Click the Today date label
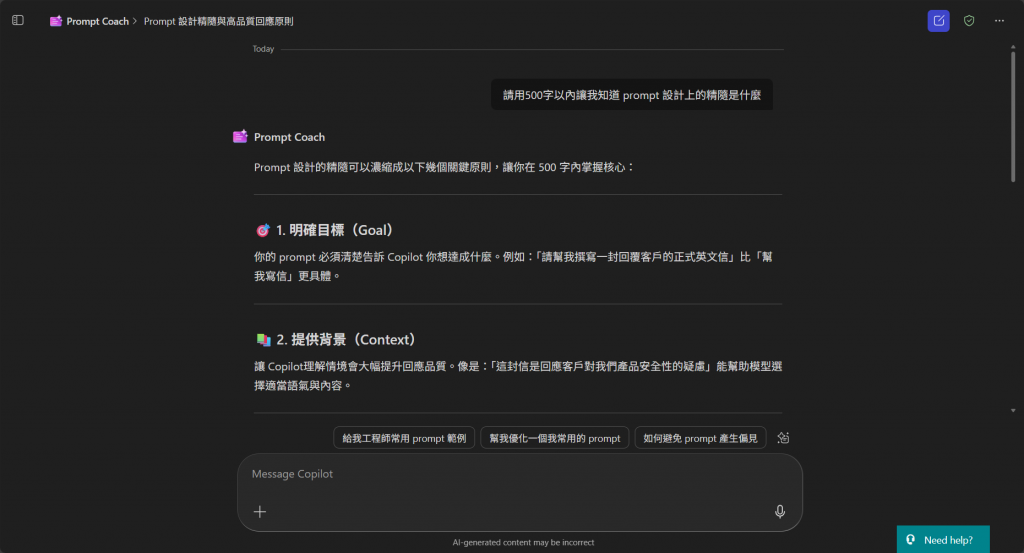1024x553 pixels. (263, 49)
